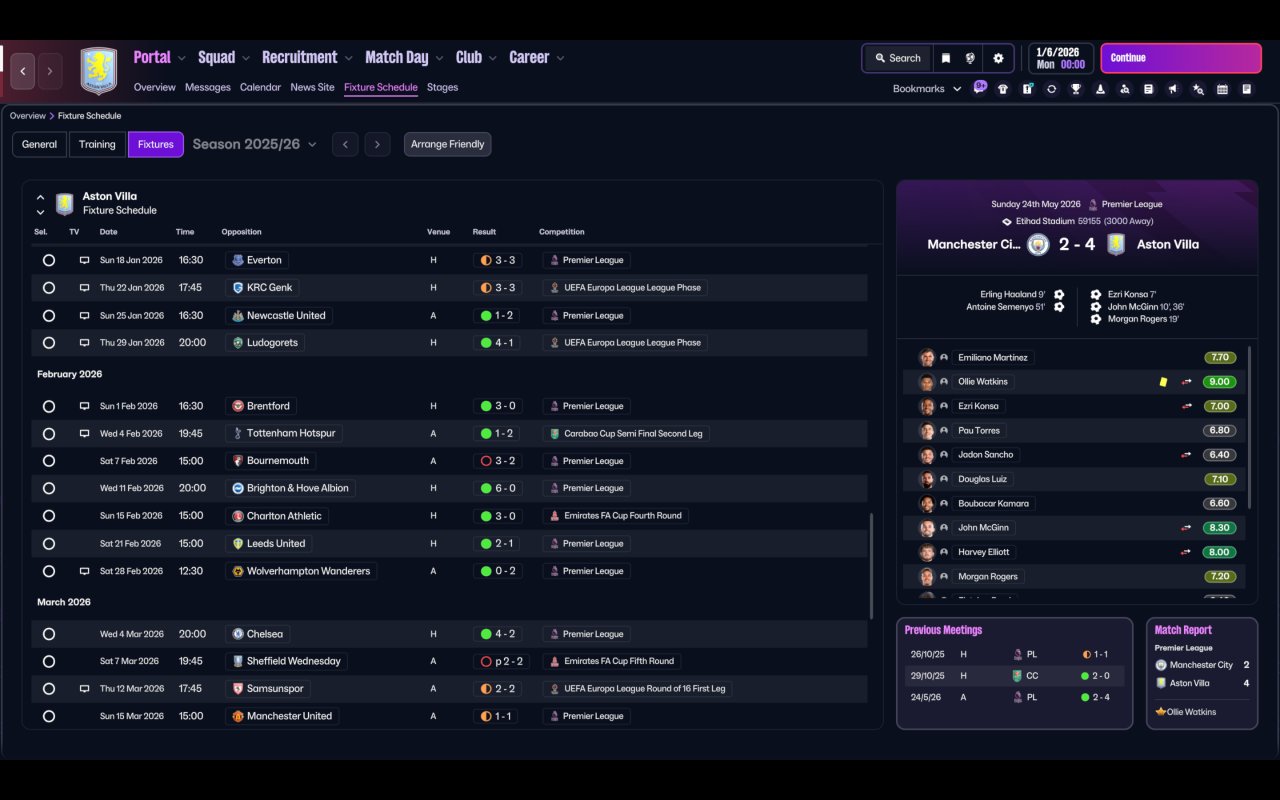Click the Arrange Friendly button
The image size is (1280, 800).
click(447, 144)
